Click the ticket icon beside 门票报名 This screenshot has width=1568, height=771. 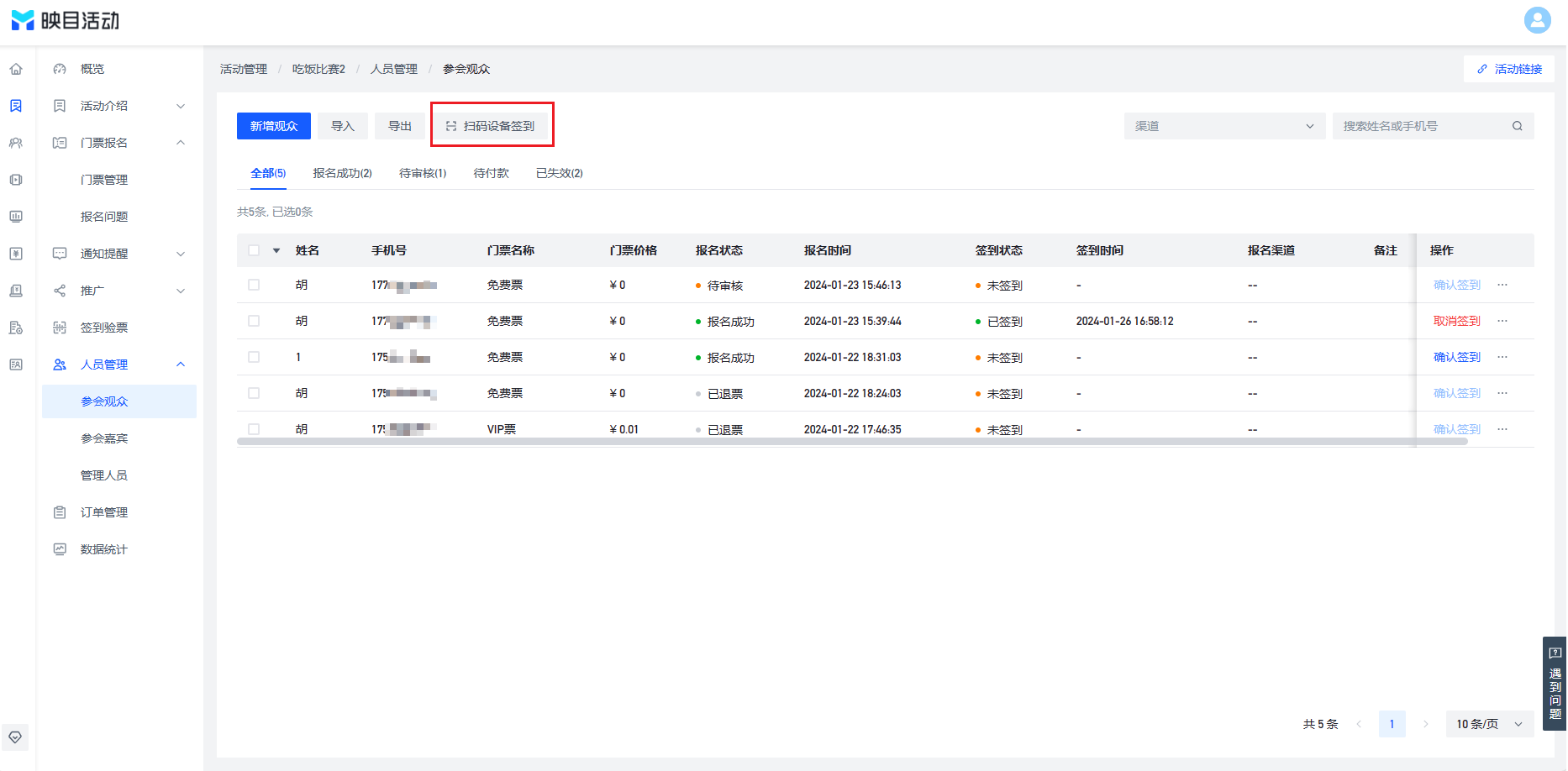60,143
